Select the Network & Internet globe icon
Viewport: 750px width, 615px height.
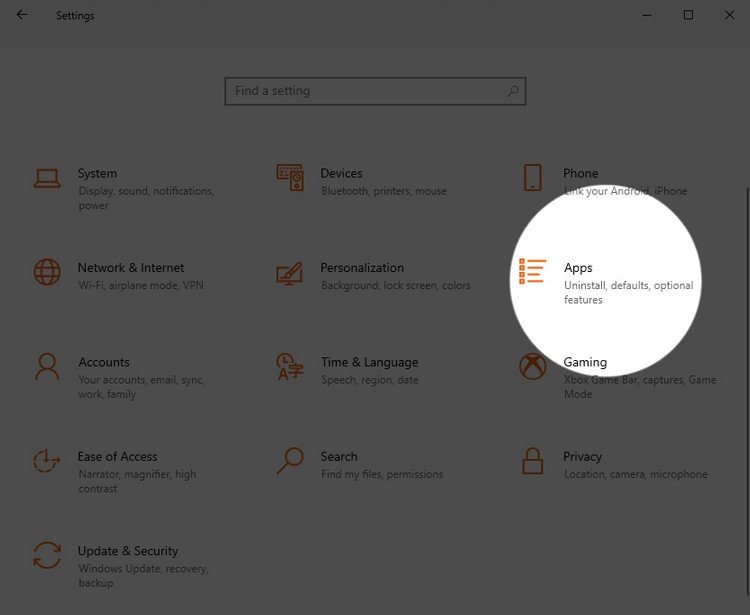point(47,272)
